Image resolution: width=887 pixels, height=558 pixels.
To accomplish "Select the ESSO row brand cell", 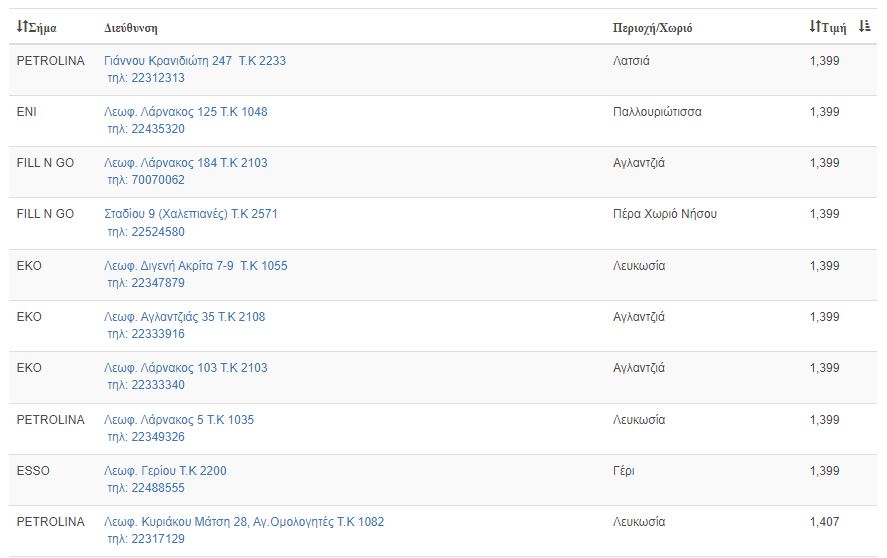I will pos(33,470).
